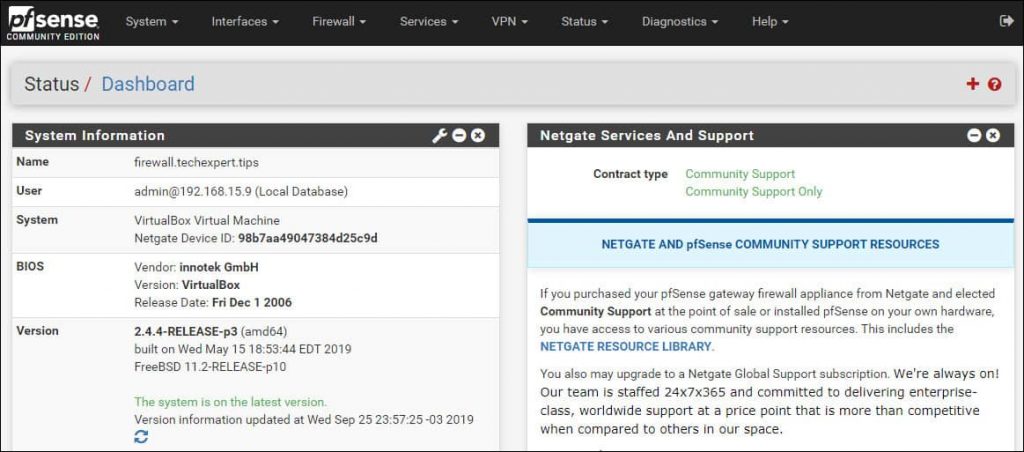
Task: Open the System dropdown menu
Action: point(152,22)
